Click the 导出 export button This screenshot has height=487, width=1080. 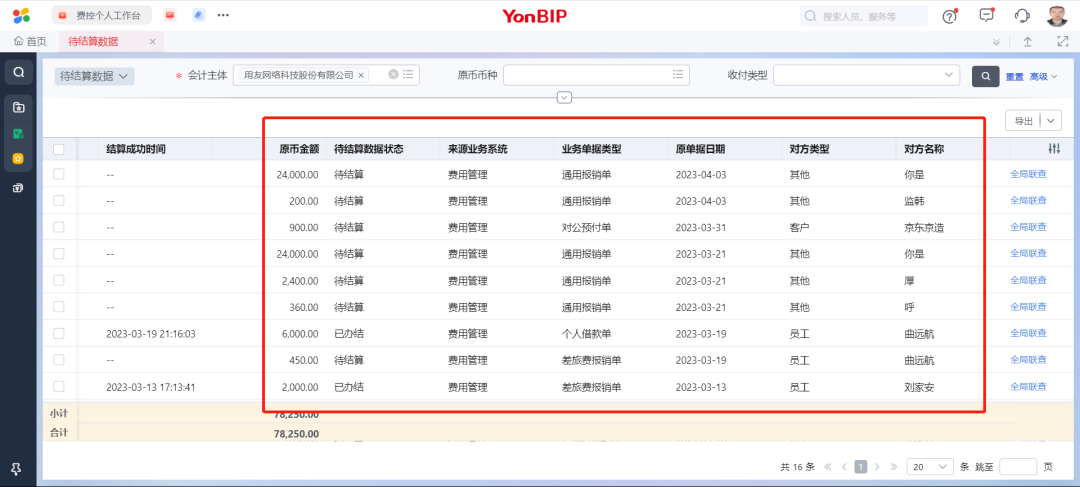click(x=1023, y=121)
